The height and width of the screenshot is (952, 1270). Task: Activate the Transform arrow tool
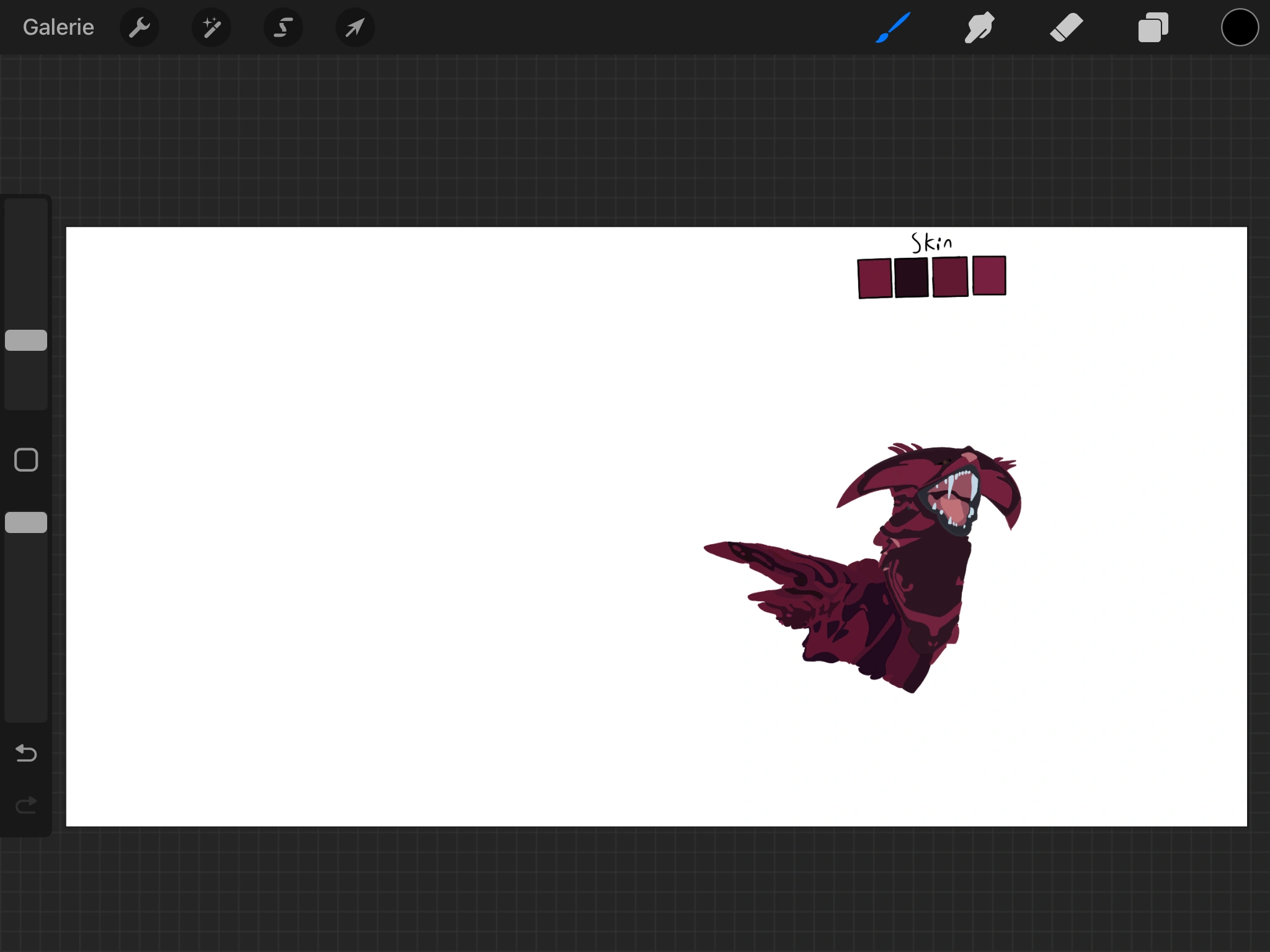click(355, 27)
